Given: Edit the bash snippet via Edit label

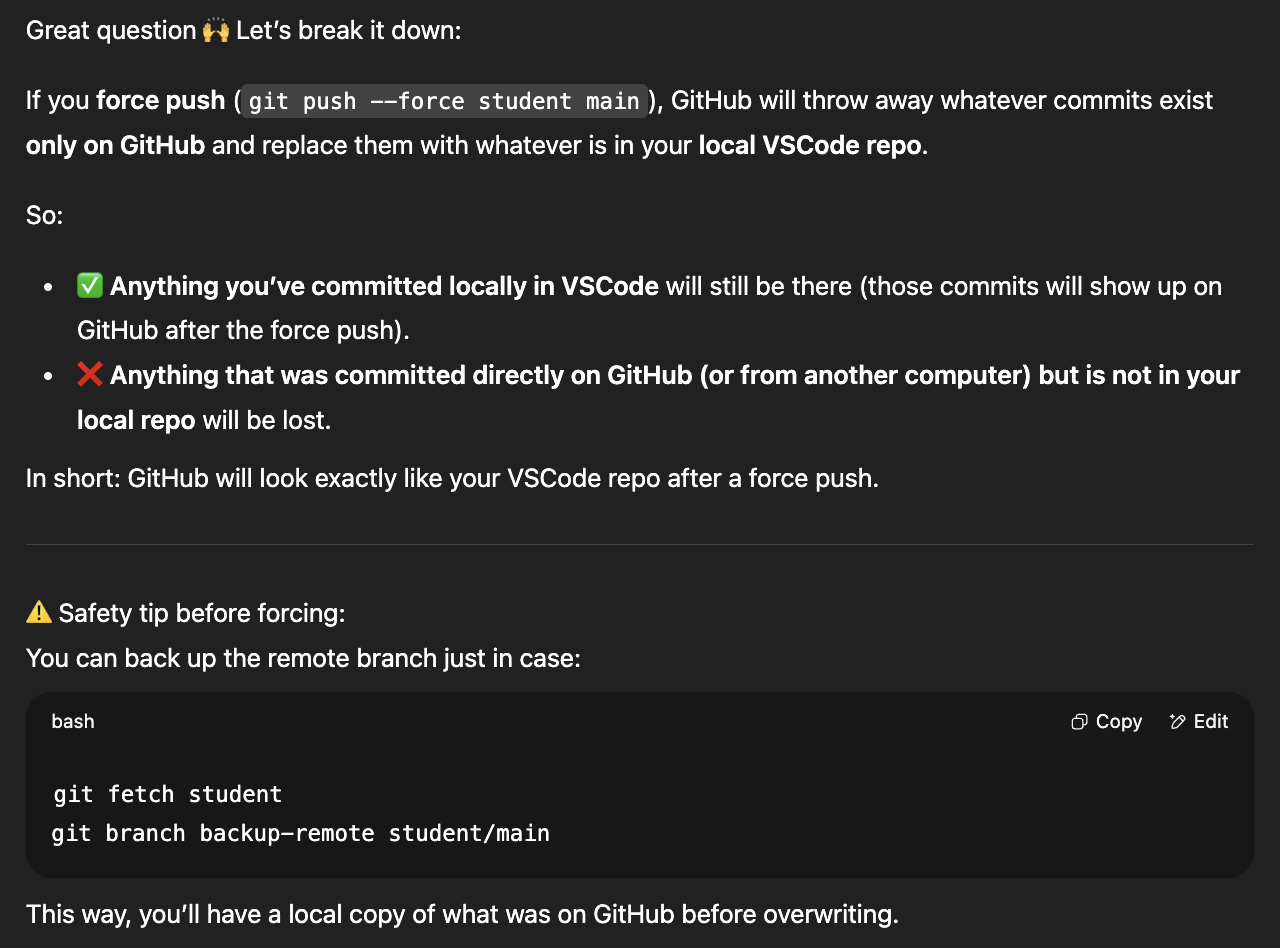Looking at the screenshot, I should tap(1211, 722).
